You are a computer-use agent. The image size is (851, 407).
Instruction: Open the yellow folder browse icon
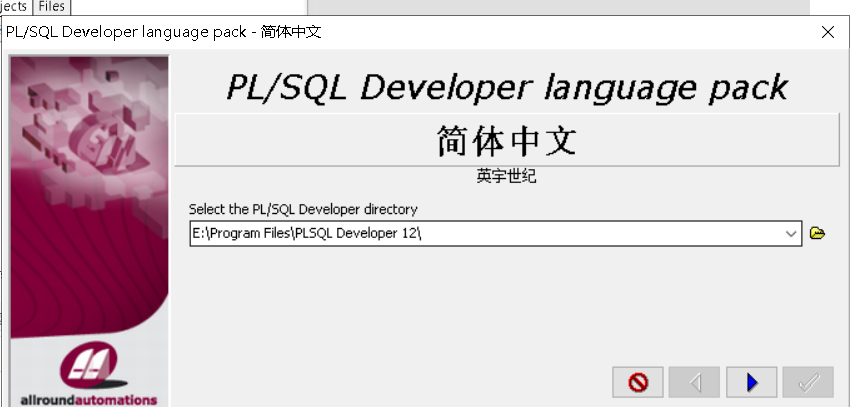pos(817,233)
